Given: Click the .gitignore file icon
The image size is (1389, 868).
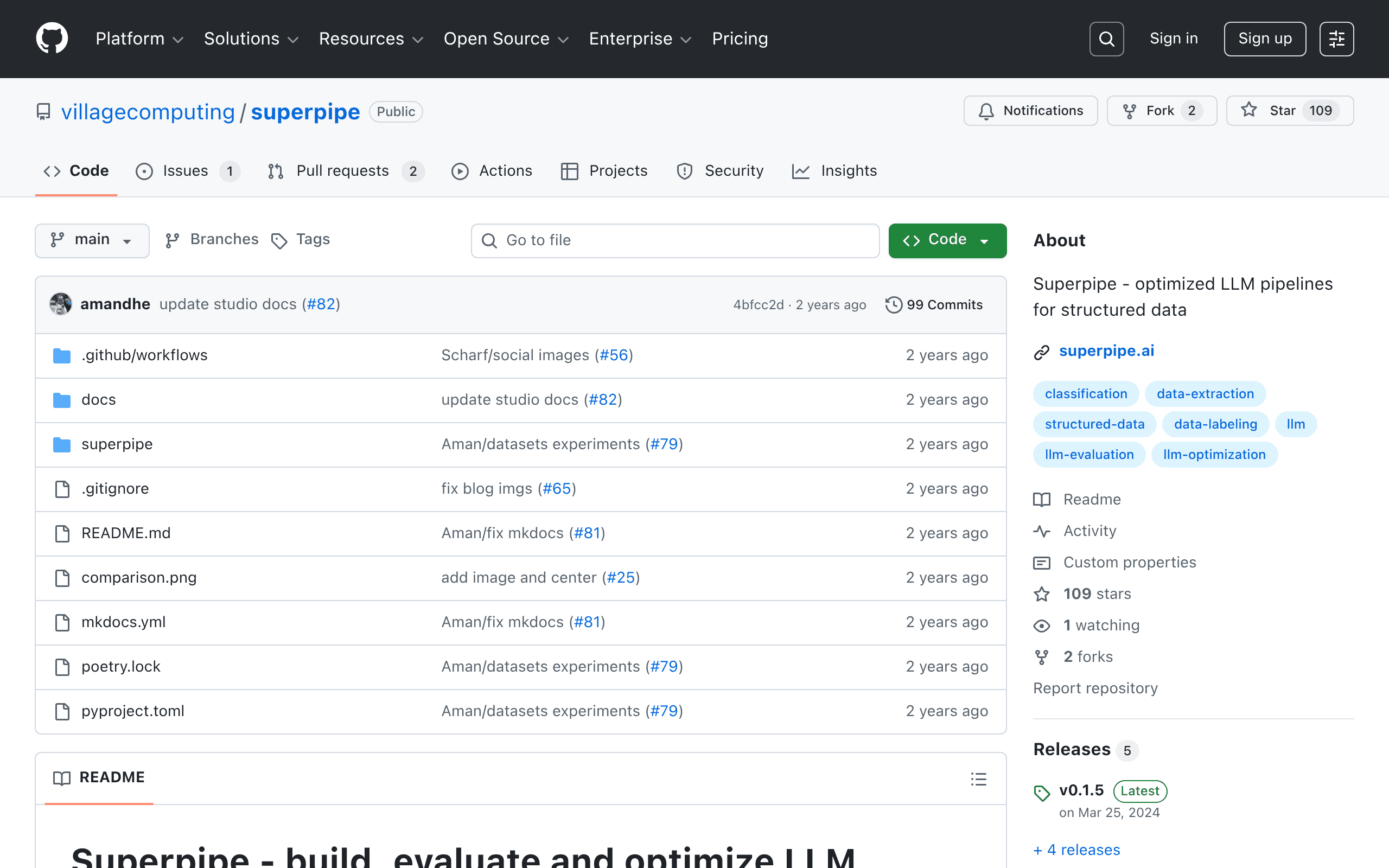Looking at the screenshot, I should click(x=62, y=489).
